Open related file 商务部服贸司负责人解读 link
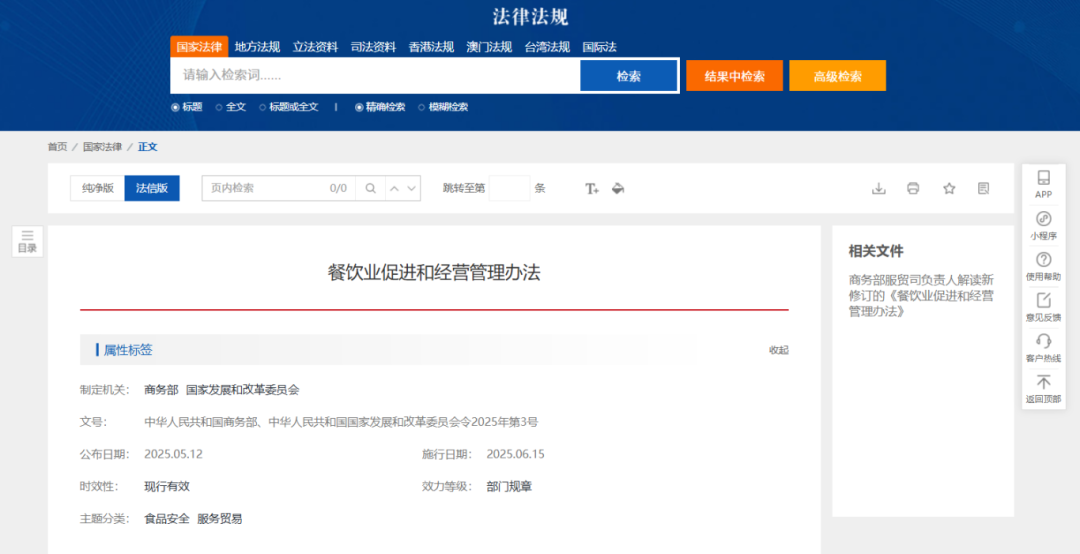This screenshot has height=554, width=1080. click(921, 295)
